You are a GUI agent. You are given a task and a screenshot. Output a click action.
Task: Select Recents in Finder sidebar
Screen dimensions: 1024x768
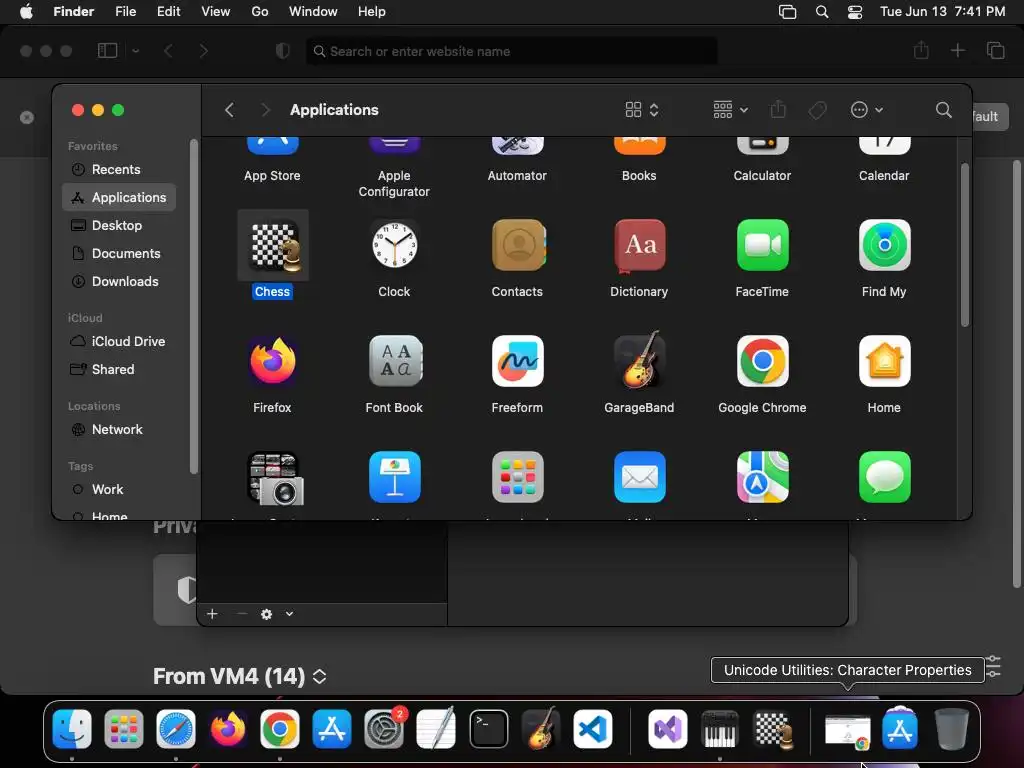point(119,170)
